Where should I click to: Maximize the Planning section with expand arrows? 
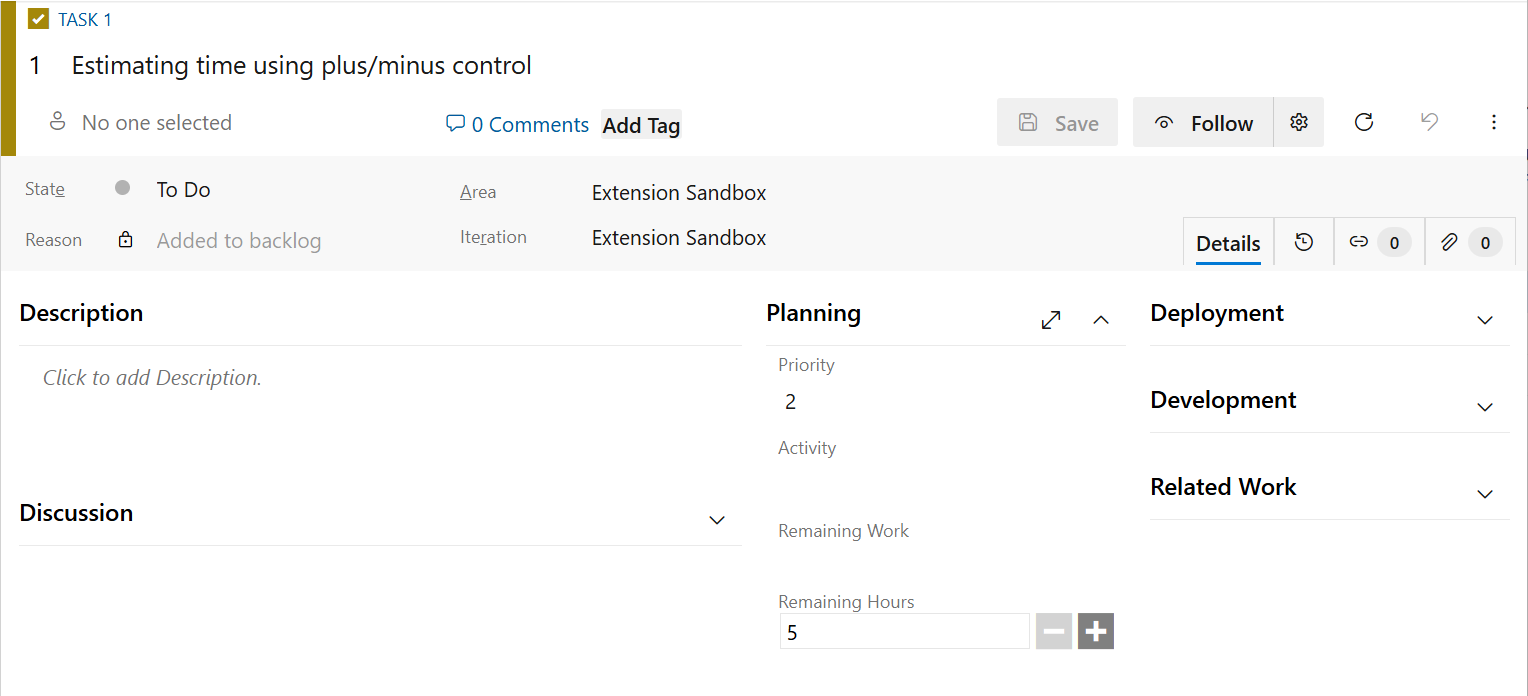click(1051, 320)
